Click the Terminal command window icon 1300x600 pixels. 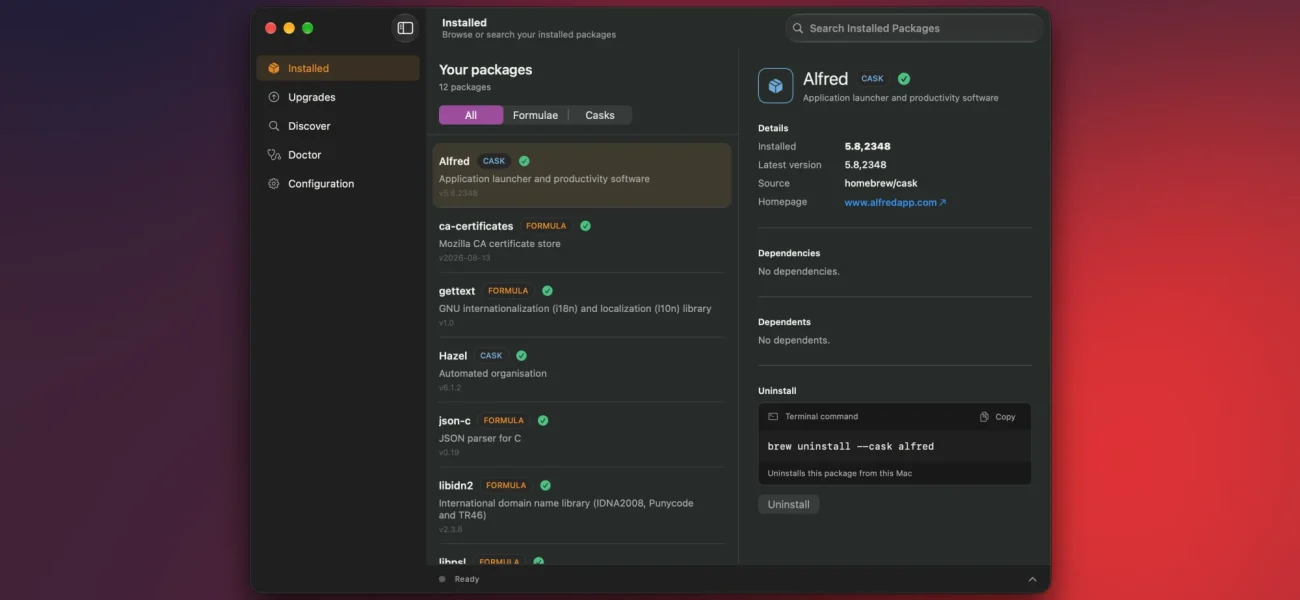[773, 417]
